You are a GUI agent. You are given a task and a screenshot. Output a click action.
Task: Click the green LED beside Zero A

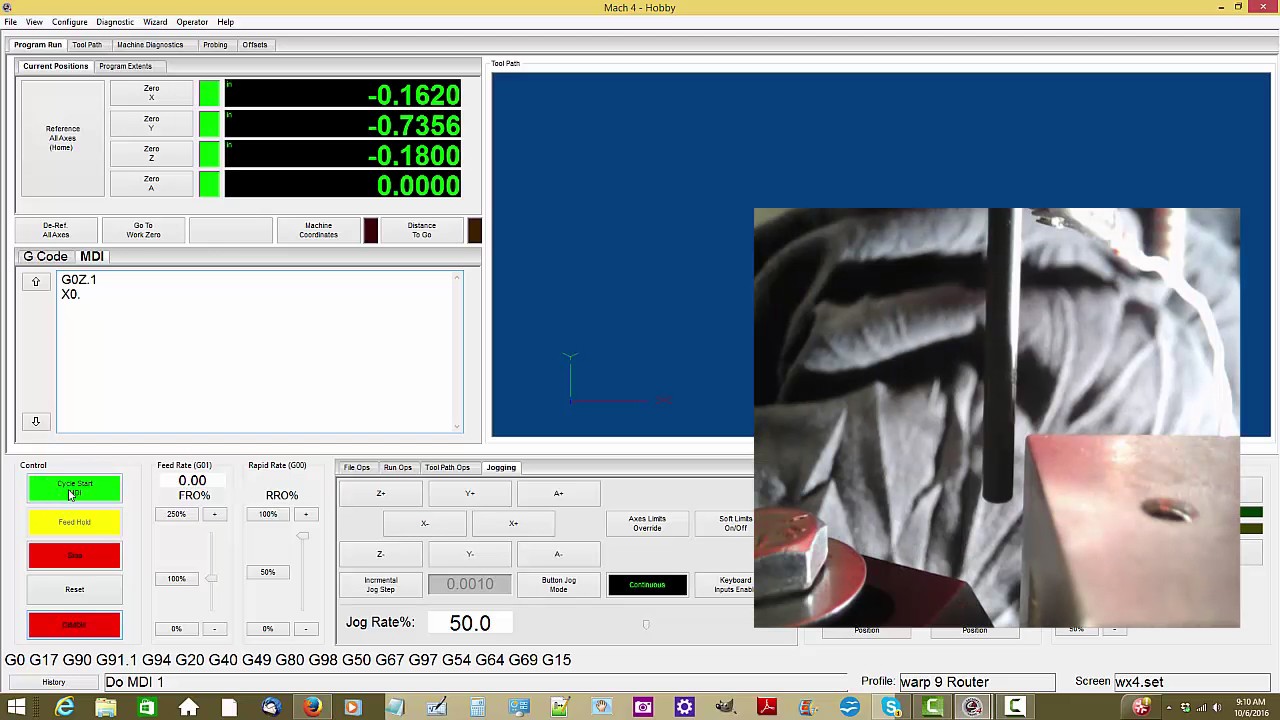209,184
